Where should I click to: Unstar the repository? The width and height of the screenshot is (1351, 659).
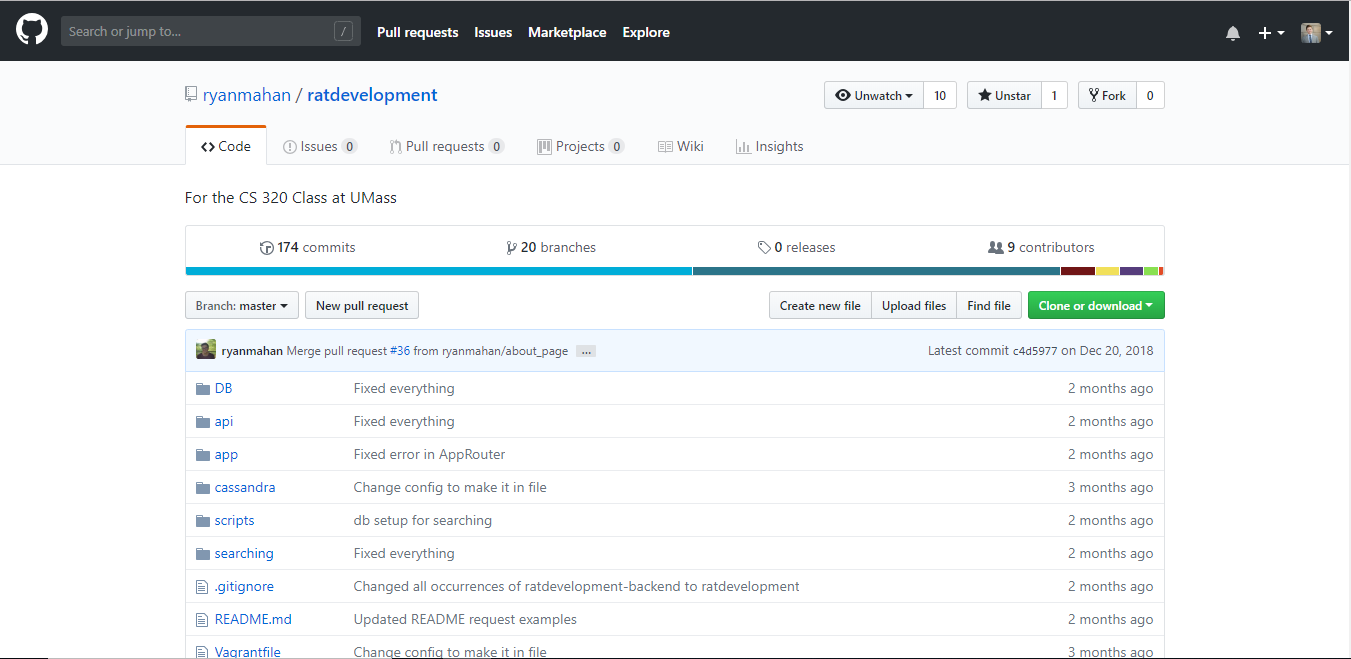point(1004,95)
